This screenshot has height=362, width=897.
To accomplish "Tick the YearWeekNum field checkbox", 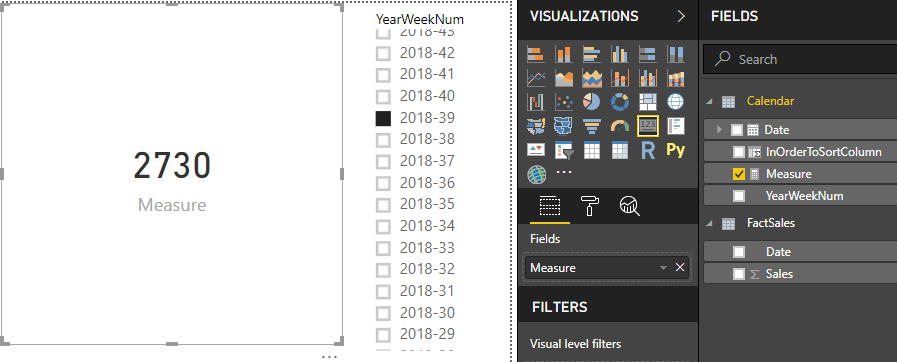I will [739, 196].
